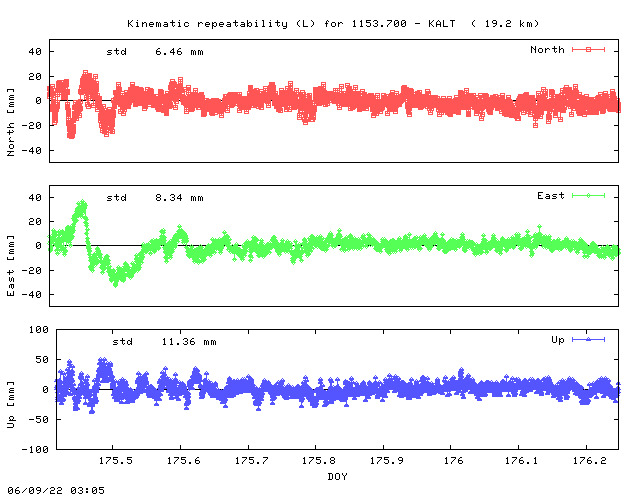
Task: Click the x-axis tick label 176.2
Action: point(589,460)
